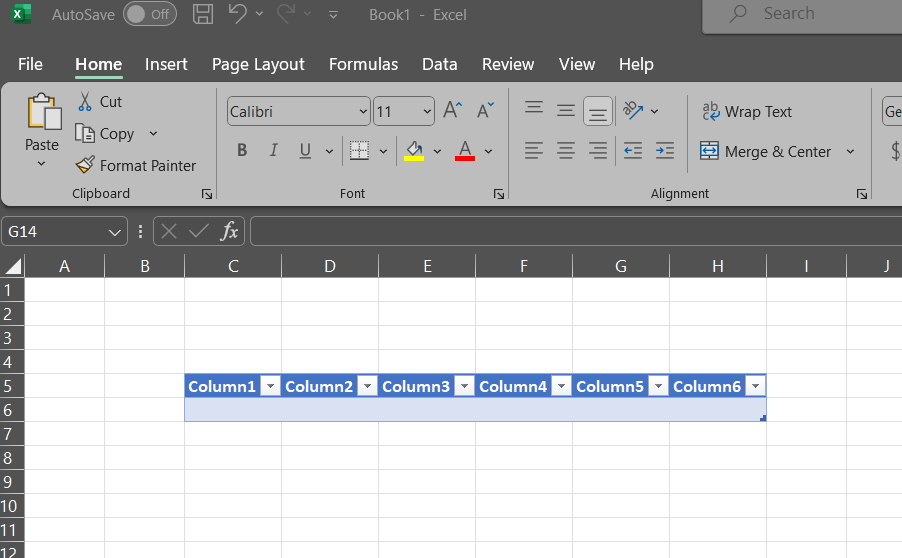The height and width of the screenshot is (558, 902).
Task: Click Merge & Center button
Action: [766, 151]
